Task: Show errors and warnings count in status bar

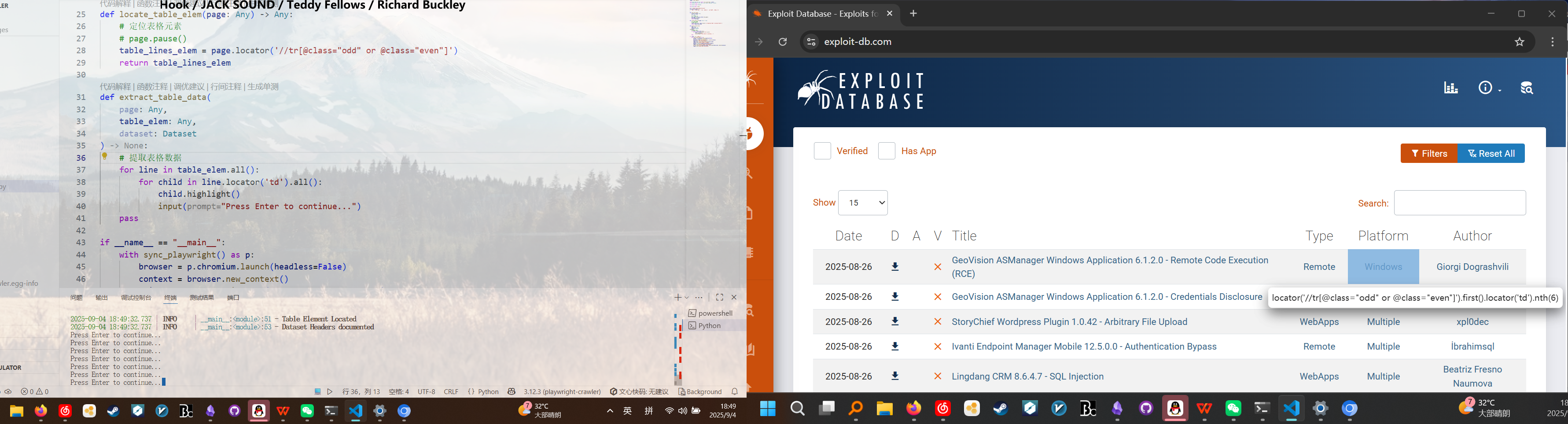Action: point(35,392)
